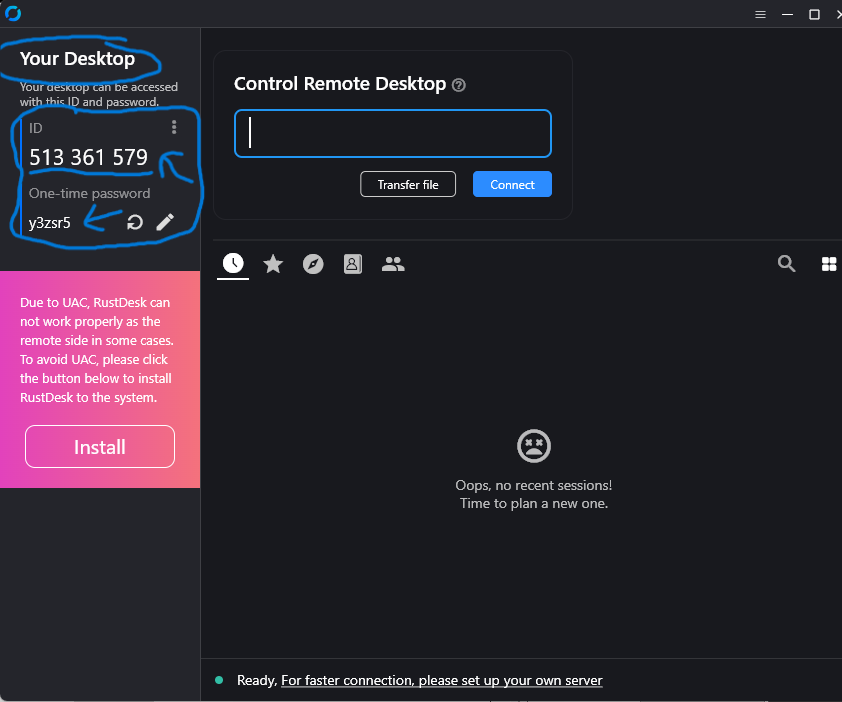Click the help icon beside Control Remote Desktop
842x702 pixels.
point(459,85)
